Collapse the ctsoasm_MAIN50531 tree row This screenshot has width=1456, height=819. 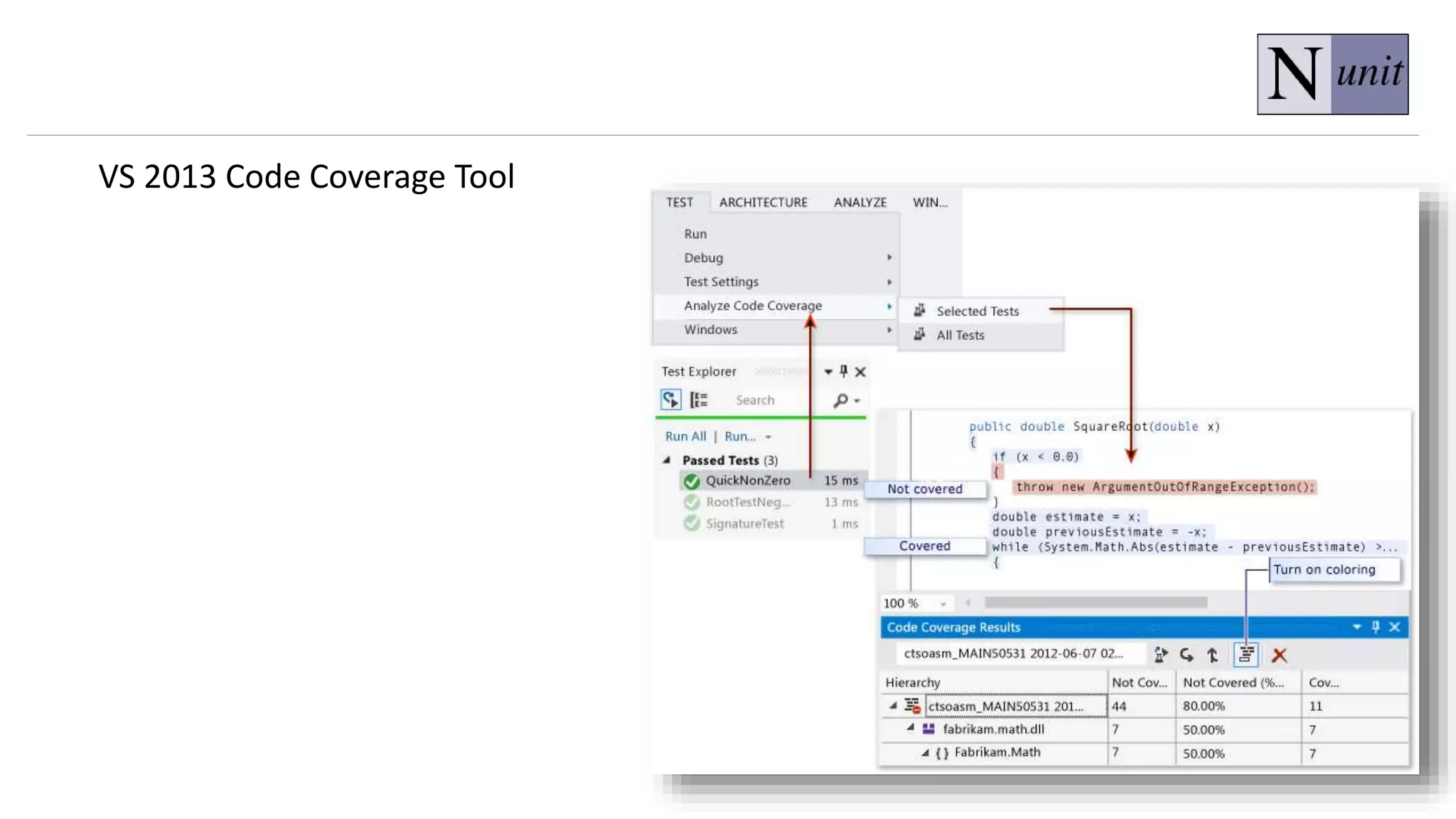tap(893, 706)
